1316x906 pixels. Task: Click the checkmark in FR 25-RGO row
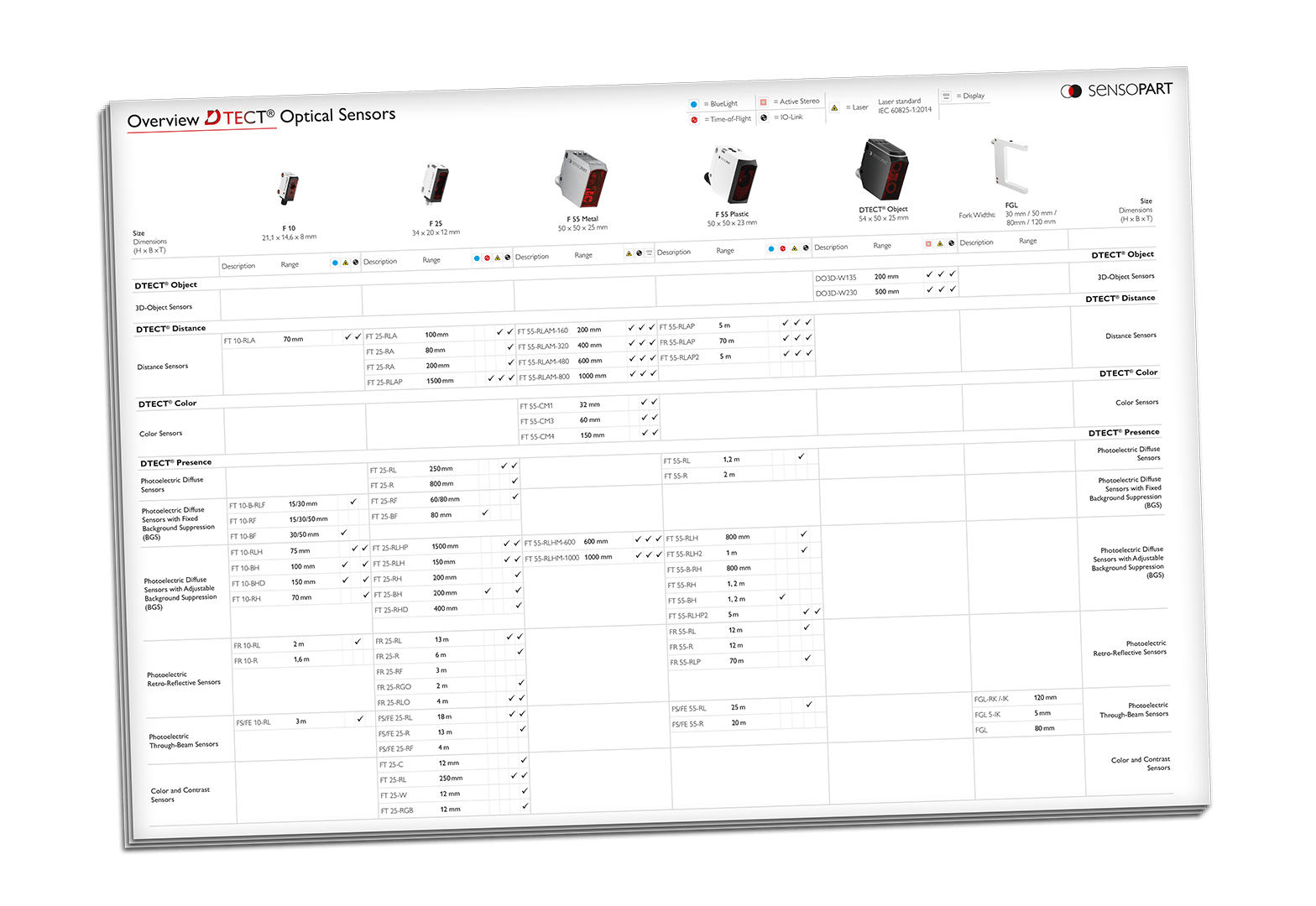521,683
